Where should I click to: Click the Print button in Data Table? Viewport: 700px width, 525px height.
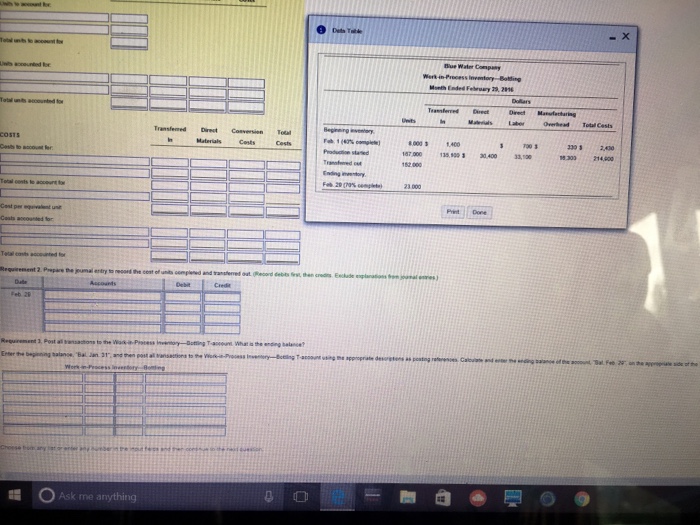pos(453,212)
